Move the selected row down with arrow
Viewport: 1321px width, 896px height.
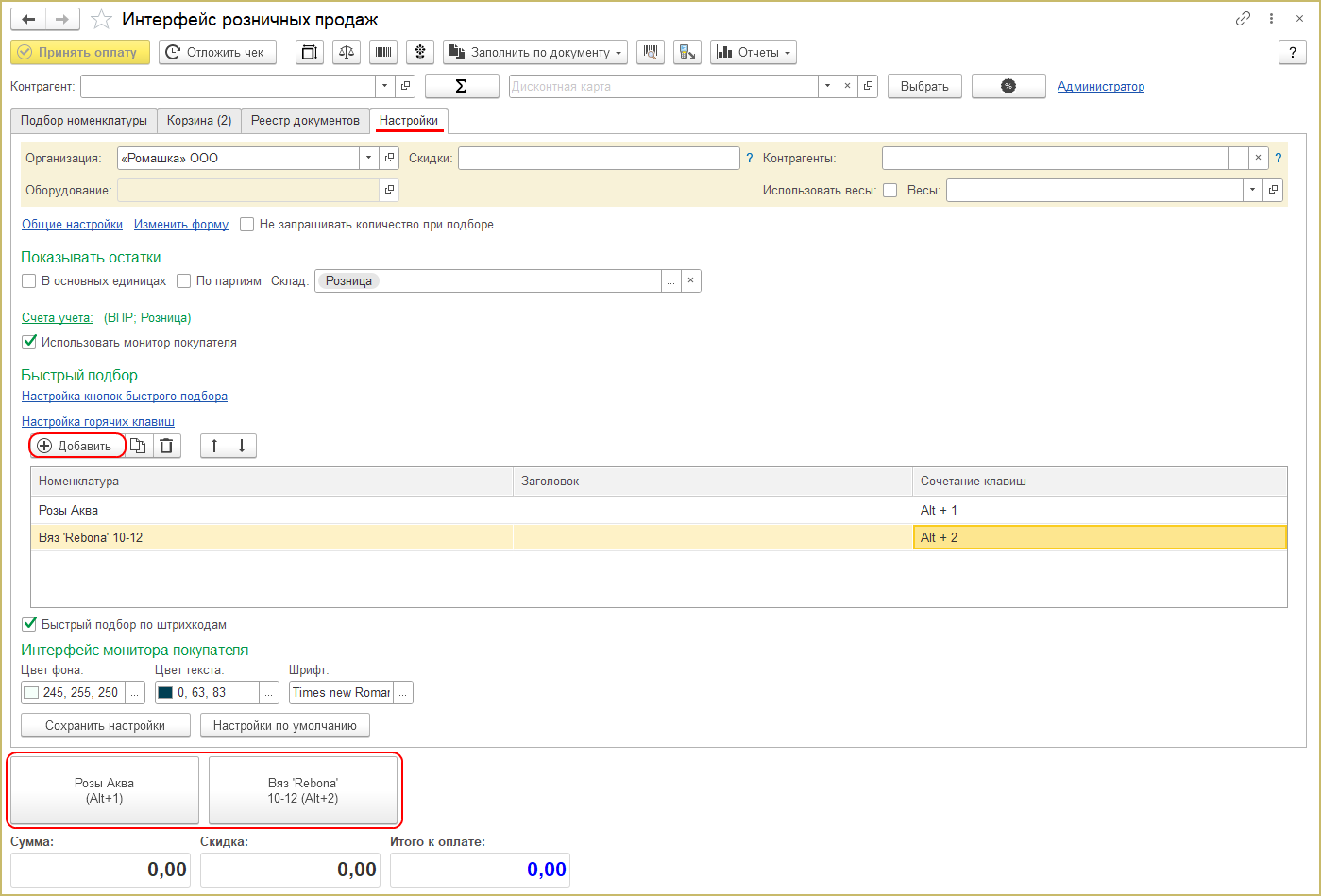coord(242,446)
